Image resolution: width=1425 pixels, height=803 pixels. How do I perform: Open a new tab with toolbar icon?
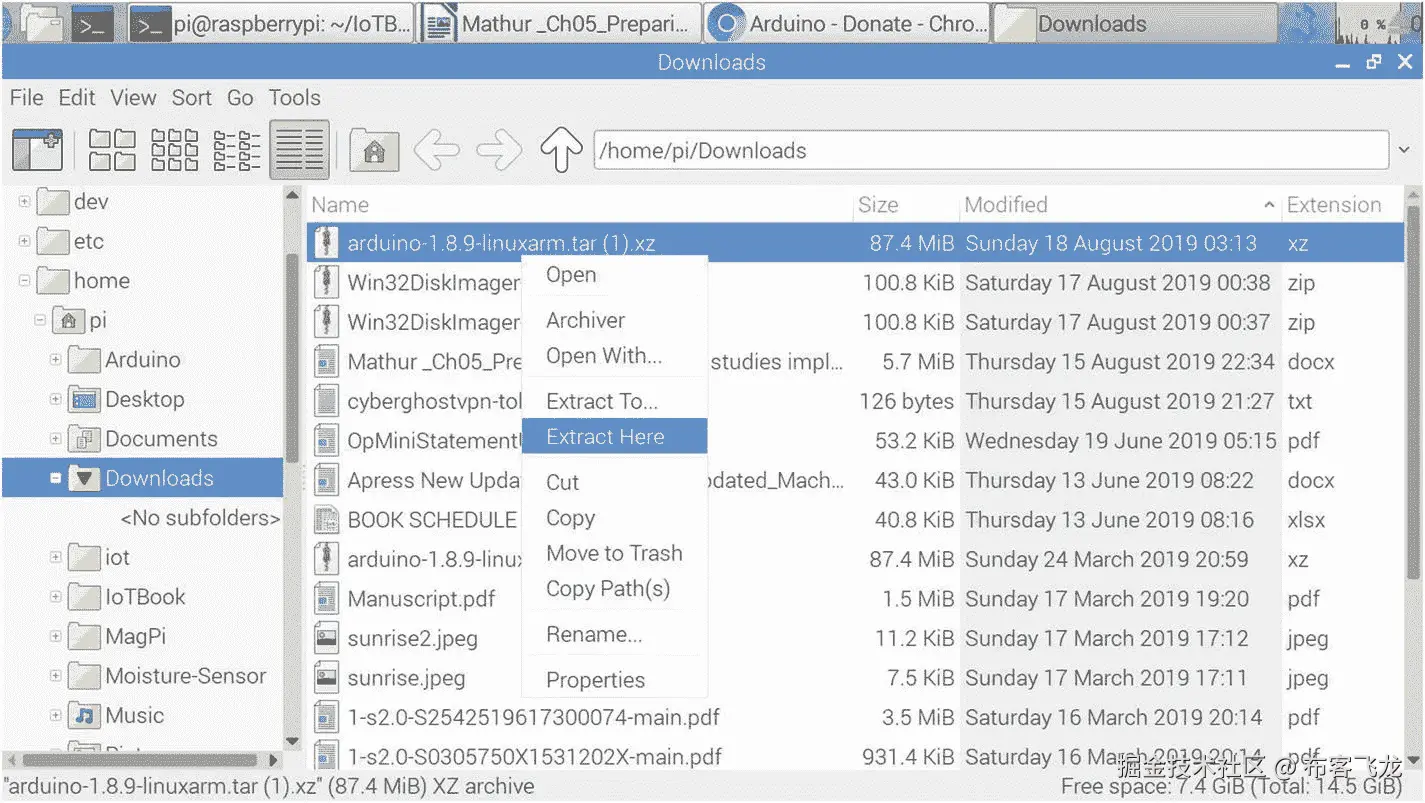(x=37, y=151)
